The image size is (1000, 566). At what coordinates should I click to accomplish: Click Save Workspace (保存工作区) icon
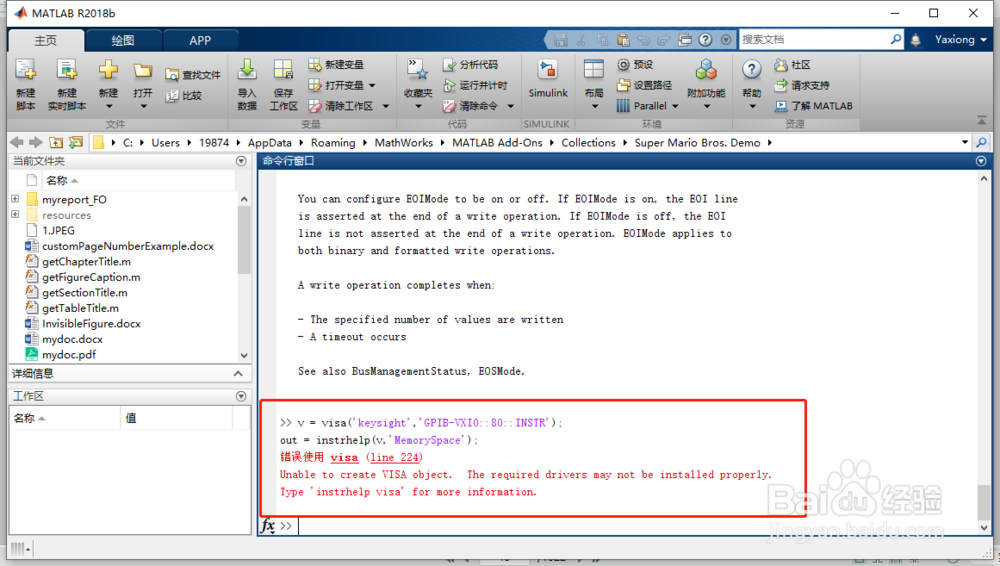coord(283,69)
